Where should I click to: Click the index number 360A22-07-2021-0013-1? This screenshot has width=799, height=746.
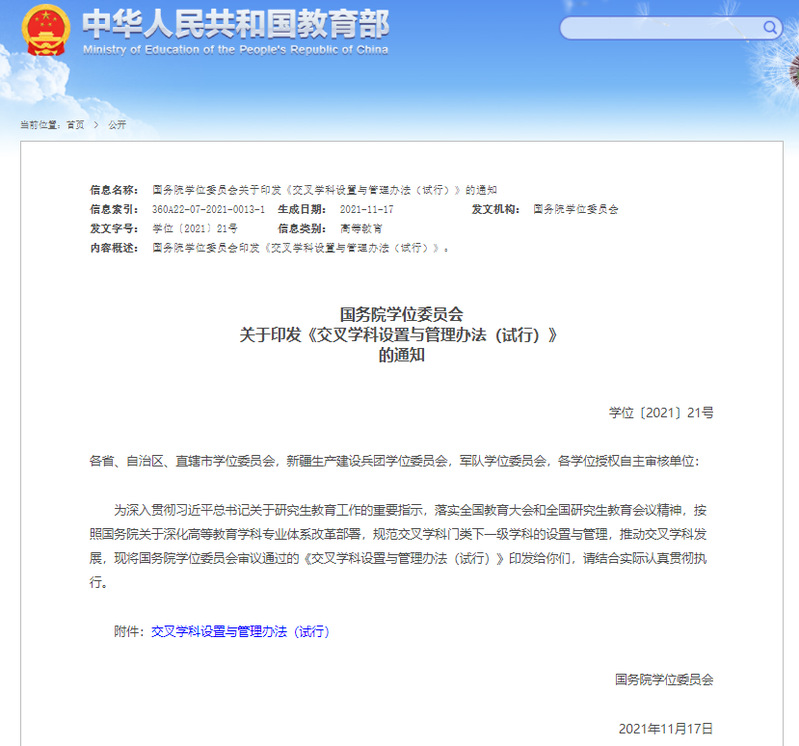(208, 209)
